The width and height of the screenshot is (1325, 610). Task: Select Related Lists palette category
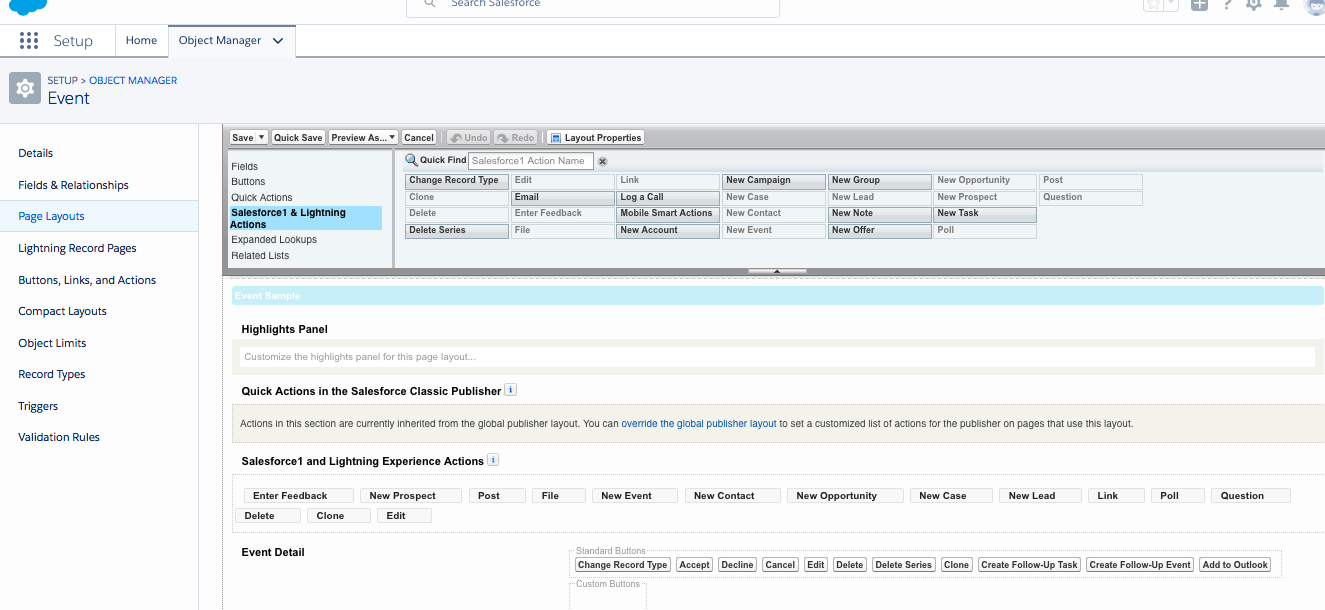tap(260, 256)
